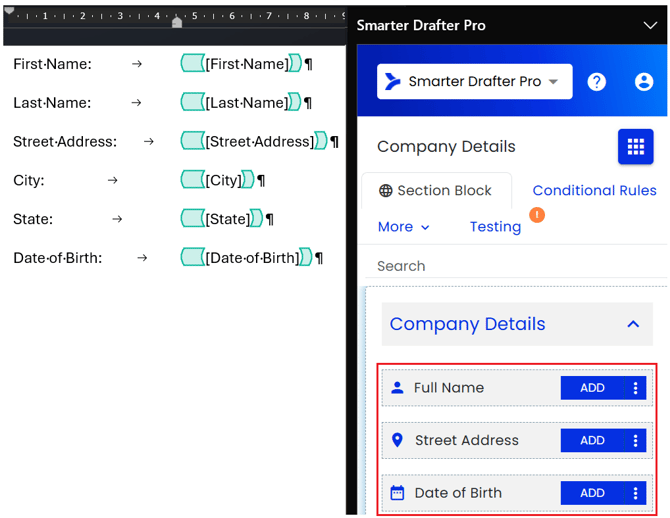Open the Testing tab
The height and width of the screenshot is (518, 670).
(x=495, y=227)
